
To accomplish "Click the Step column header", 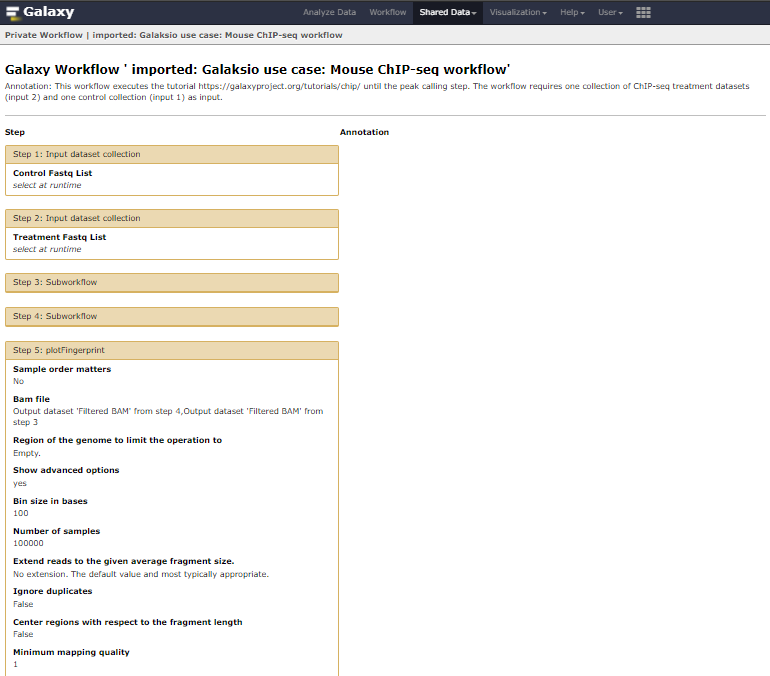I will (15, 132).
